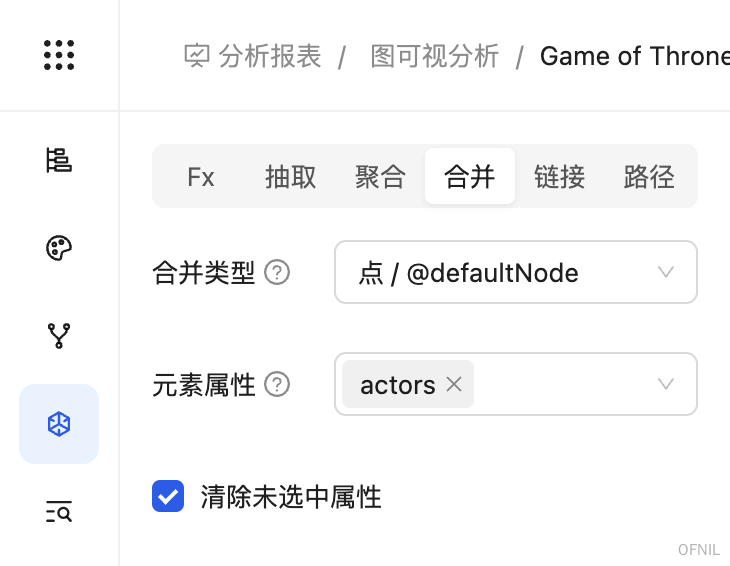Open the 点 / @defaultNode combo box

[516, 272]
